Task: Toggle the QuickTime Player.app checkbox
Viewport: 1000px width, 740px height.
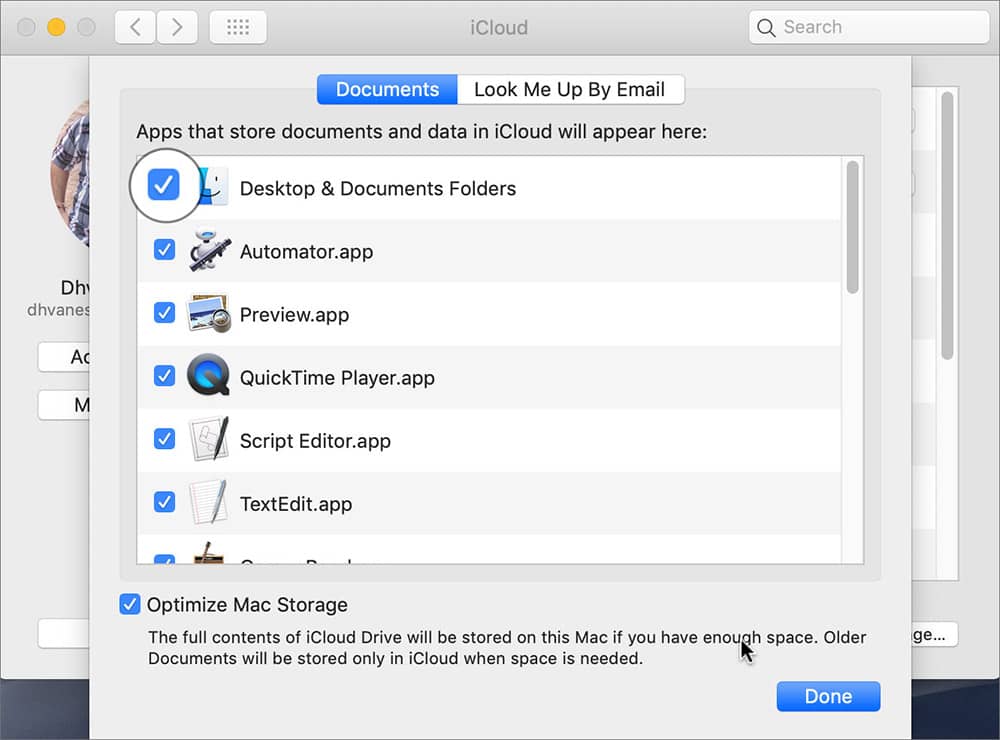Action: [164, 377]
